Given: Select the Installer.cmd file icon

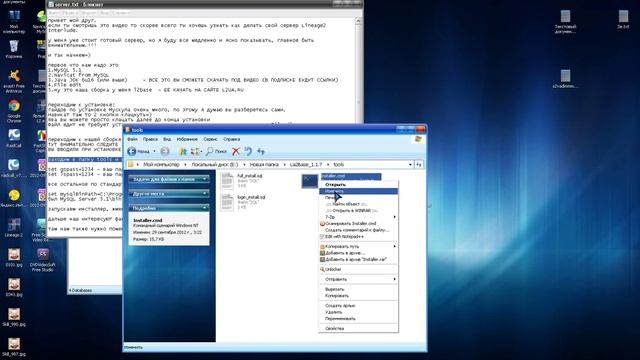Looking at the screenshot, I should (310, 181).
